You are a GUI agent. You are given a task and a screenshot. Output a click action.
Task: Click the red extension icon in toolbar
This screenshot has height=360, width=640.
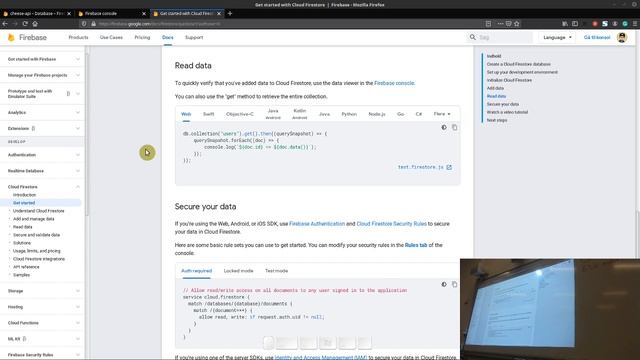tap(595, 24)
